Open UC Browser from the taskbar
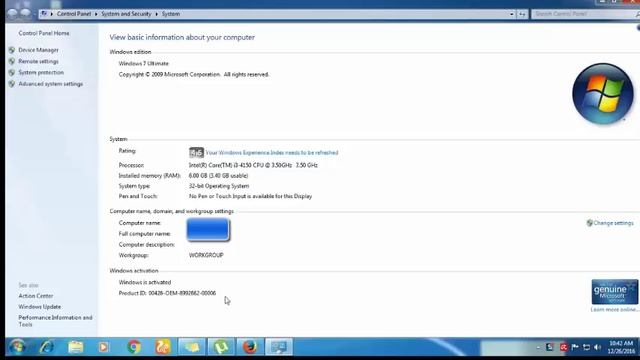Image resolution: width=640 pixels, height=360 pixels. coord(163,347)
